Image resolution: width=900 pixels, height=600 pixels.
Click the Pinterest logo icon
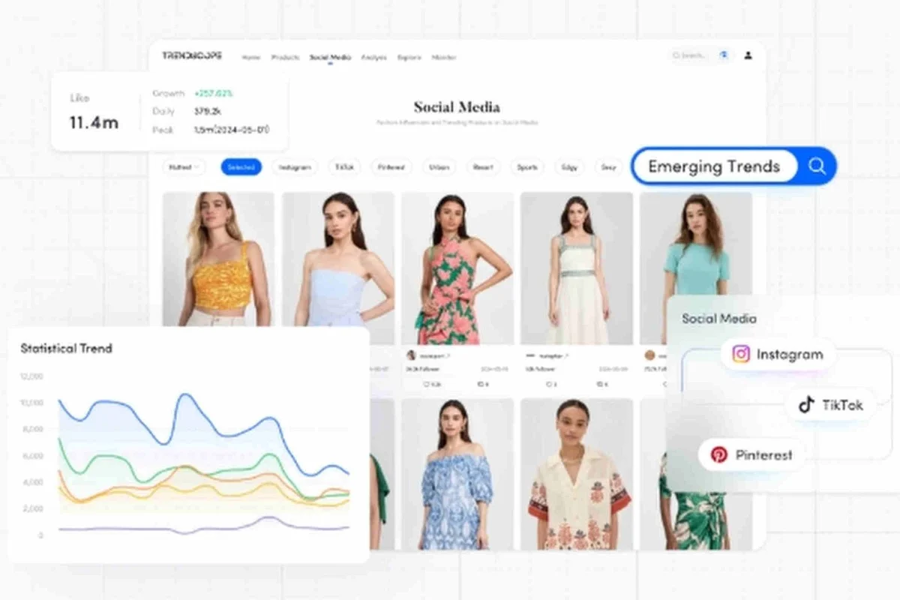(719, 455)
